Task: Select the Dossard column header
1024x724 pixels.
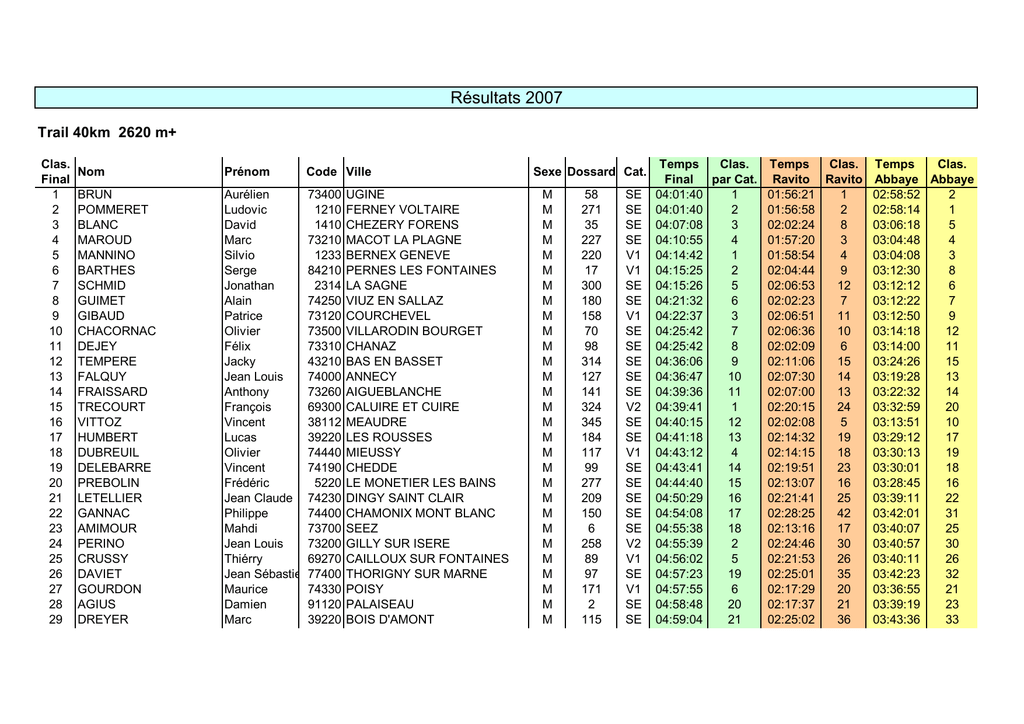Action: 591,172
